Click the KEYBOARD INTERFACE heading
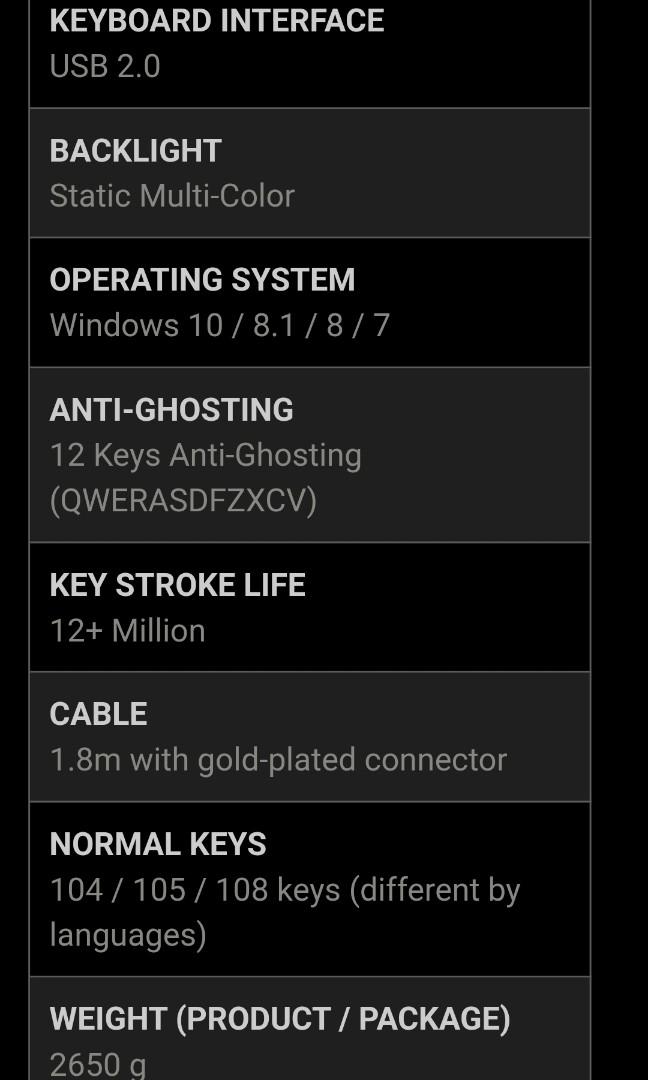Image resolution: width=648 pixels, height=1080 pixels. click(x=216, y=21)
